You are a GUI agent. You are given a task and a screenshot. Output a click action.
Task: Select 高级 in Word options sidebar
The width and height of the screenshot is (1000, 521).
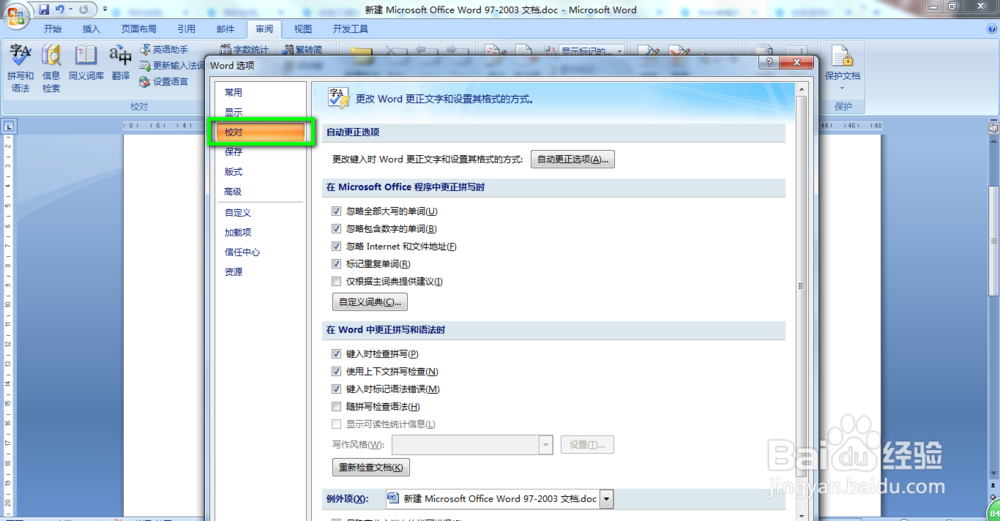[x=260, y=191]
